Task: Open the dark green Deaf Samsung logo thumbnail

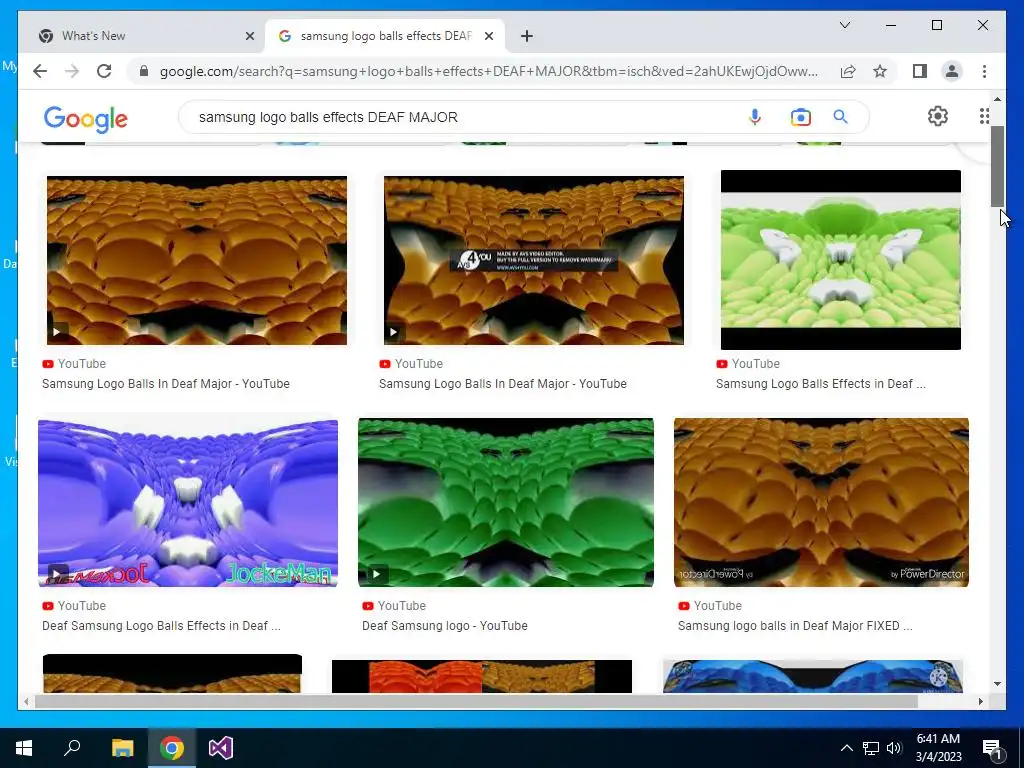Action: click(505, 503)
